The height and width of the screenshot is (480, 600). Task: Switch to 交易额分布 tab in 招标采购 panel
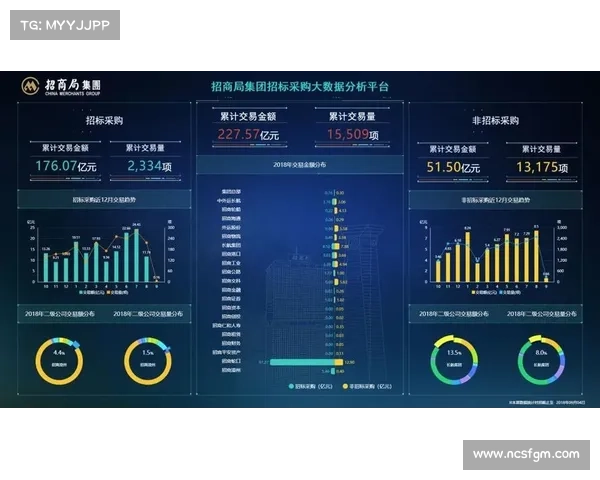60,314
